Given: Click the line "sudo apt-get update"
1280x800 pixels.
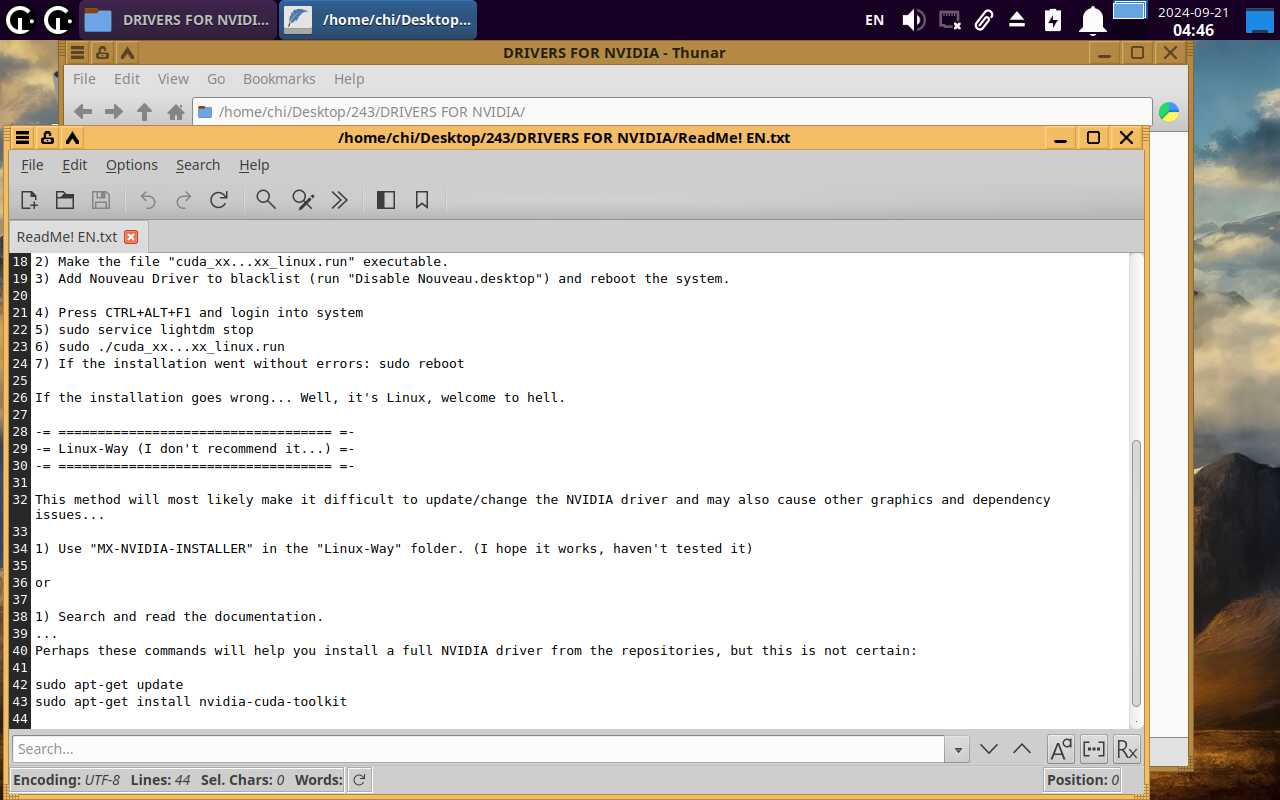Looking at the screenshot, I should [x=109, y=685].
